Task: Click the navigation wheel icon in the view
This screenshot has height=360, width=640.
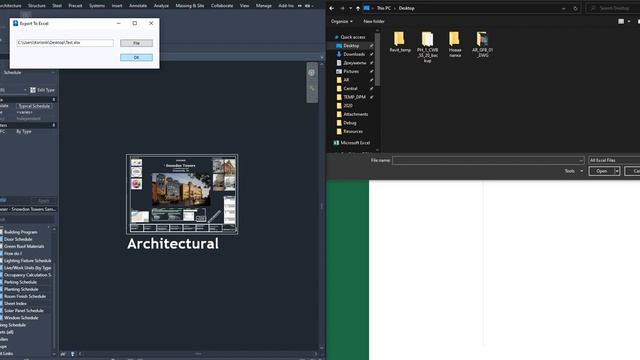Action: 312,73
